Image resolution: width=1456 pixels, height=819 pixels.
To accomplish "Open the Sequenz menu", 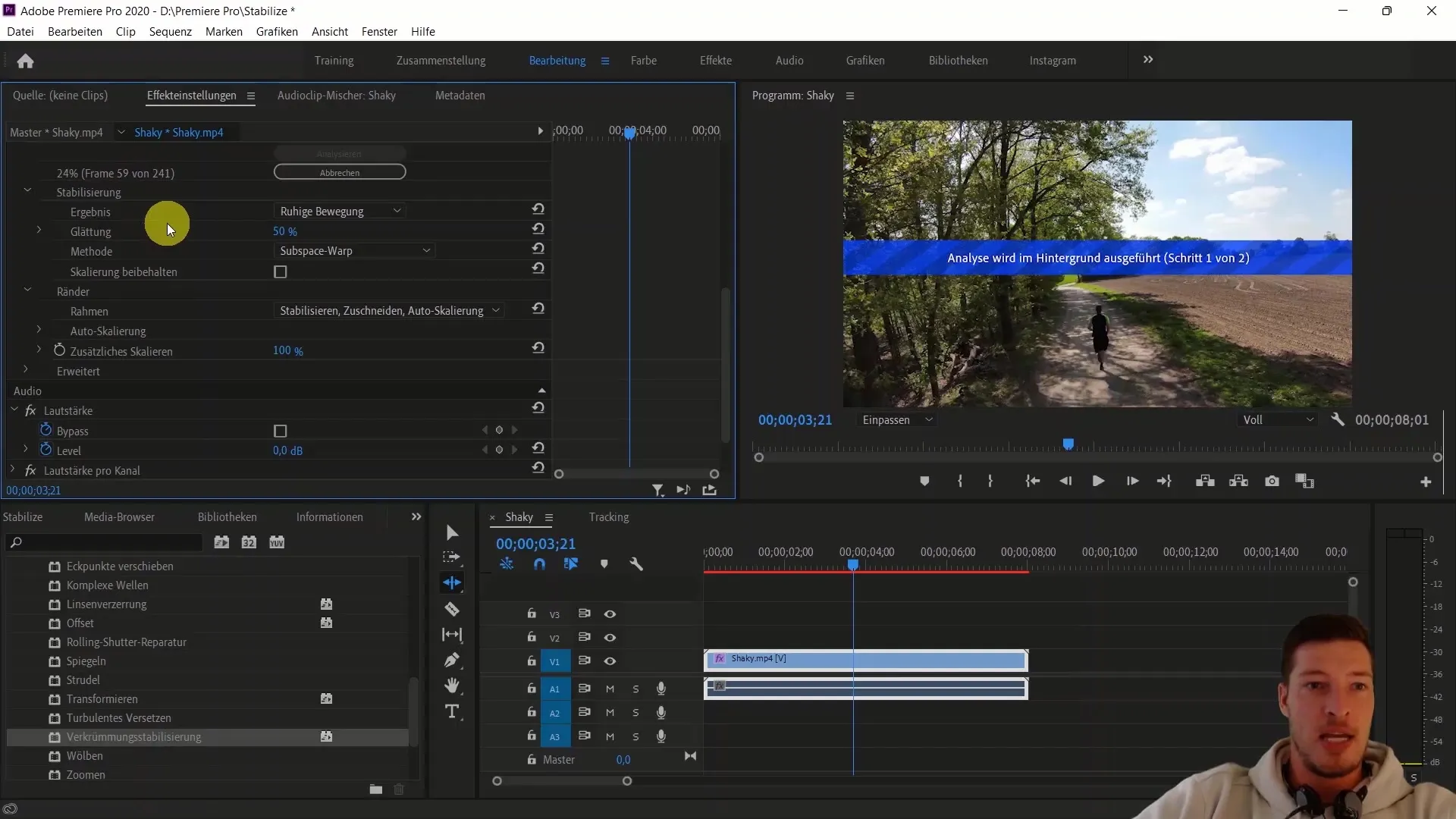I will tap(171, 32).
